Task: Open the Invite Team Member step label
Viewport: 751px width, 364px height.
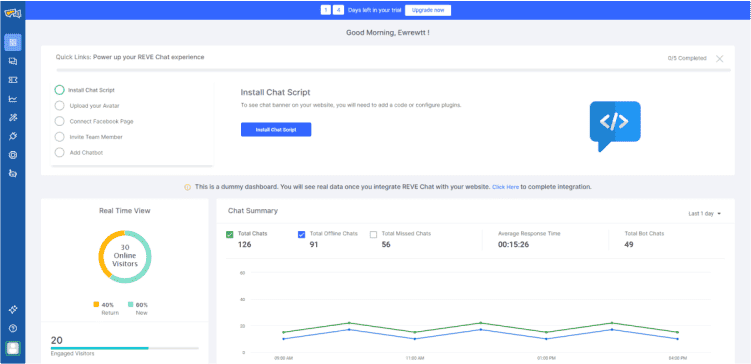Action: pos(96,137)
